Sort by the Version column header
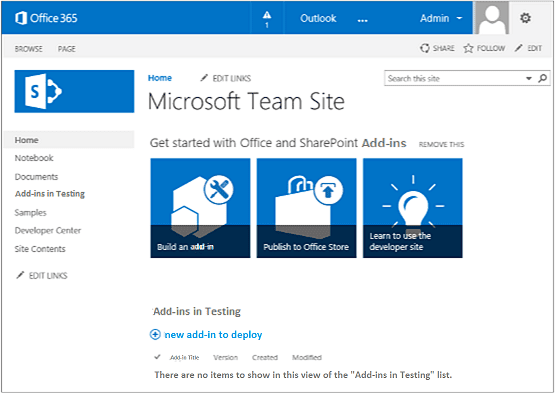555x393 pixels. 225,358
